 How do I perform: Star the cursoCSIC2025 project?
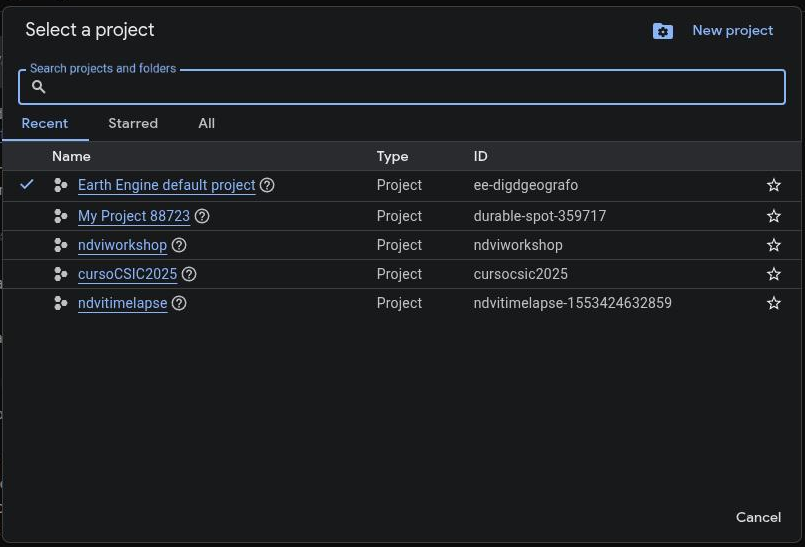pyautogui.click(x=774, y=274)
